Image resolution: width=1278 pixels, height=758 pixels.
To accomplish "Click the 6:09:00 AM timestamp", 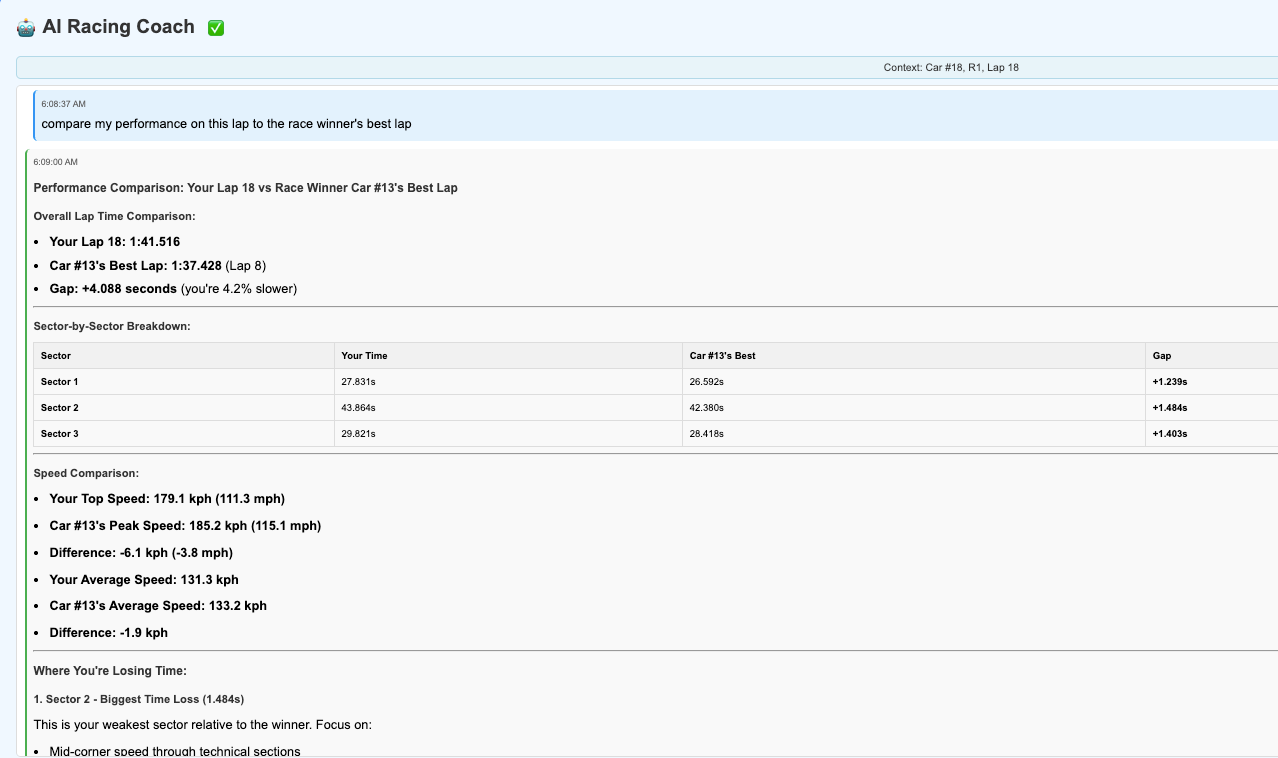I will click(55, 162).
